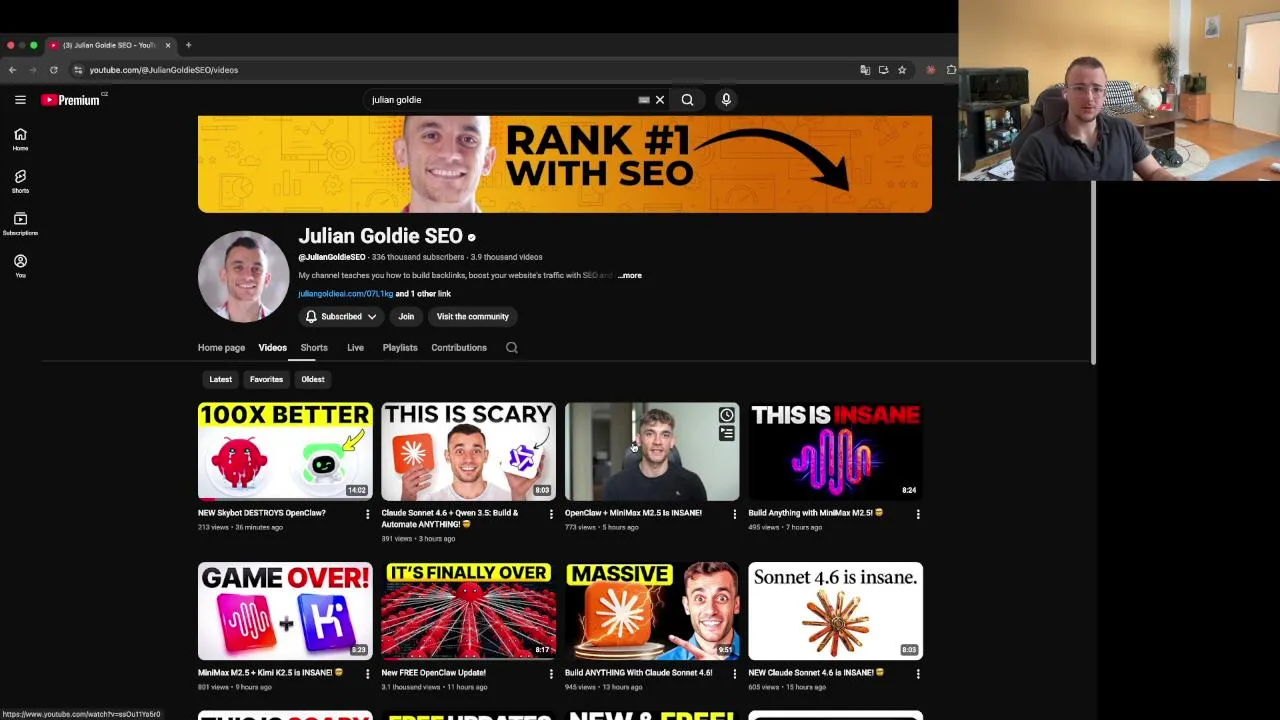Switch to the Home page tab
Viewport: 1280px width, 720px height.
(x=221, y=348)
